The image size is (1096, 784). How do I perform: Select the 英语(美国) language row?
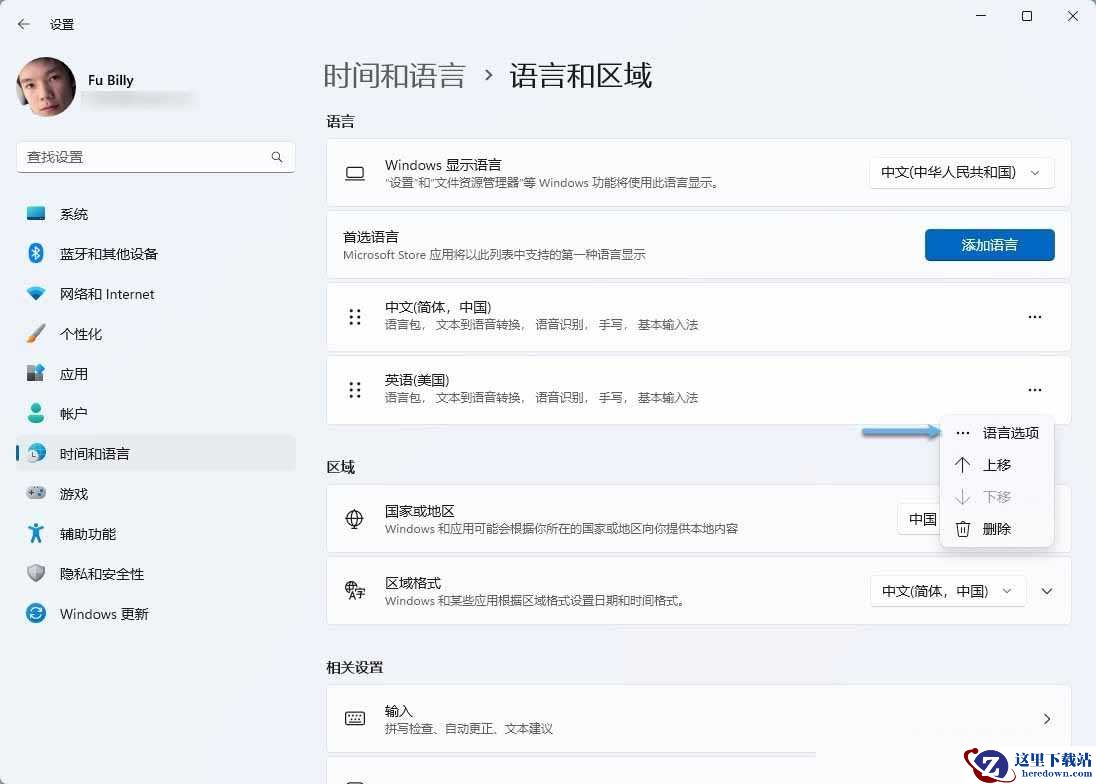tap(698, 390)
